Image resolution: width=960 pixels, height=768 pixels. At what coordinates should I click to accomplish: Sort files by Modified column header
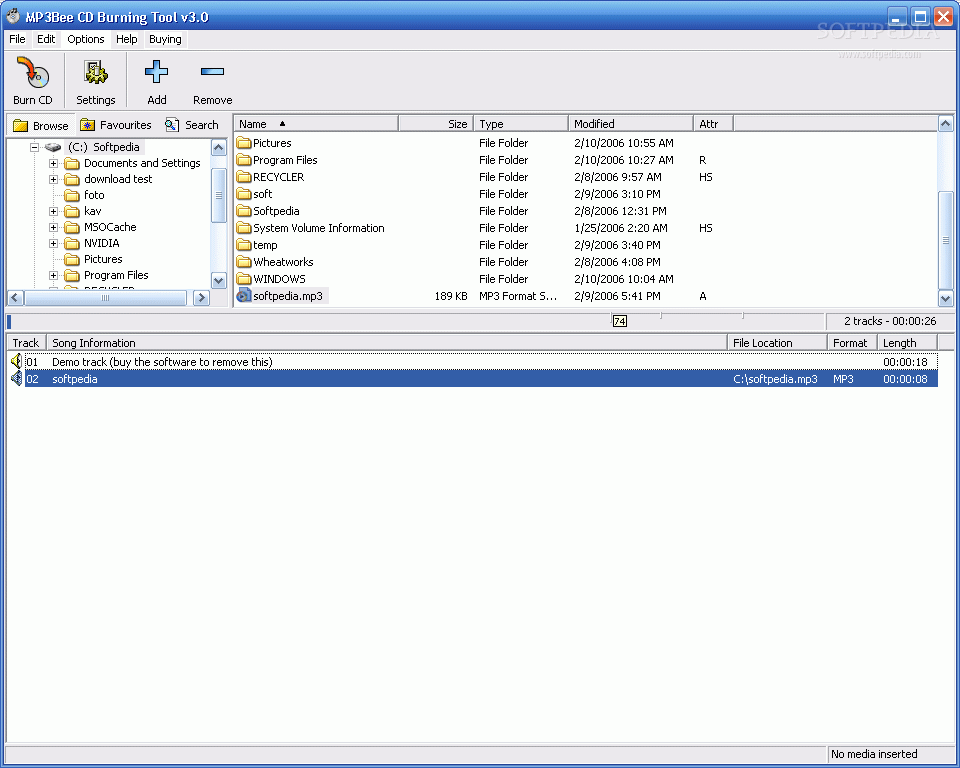click(631, 124)
